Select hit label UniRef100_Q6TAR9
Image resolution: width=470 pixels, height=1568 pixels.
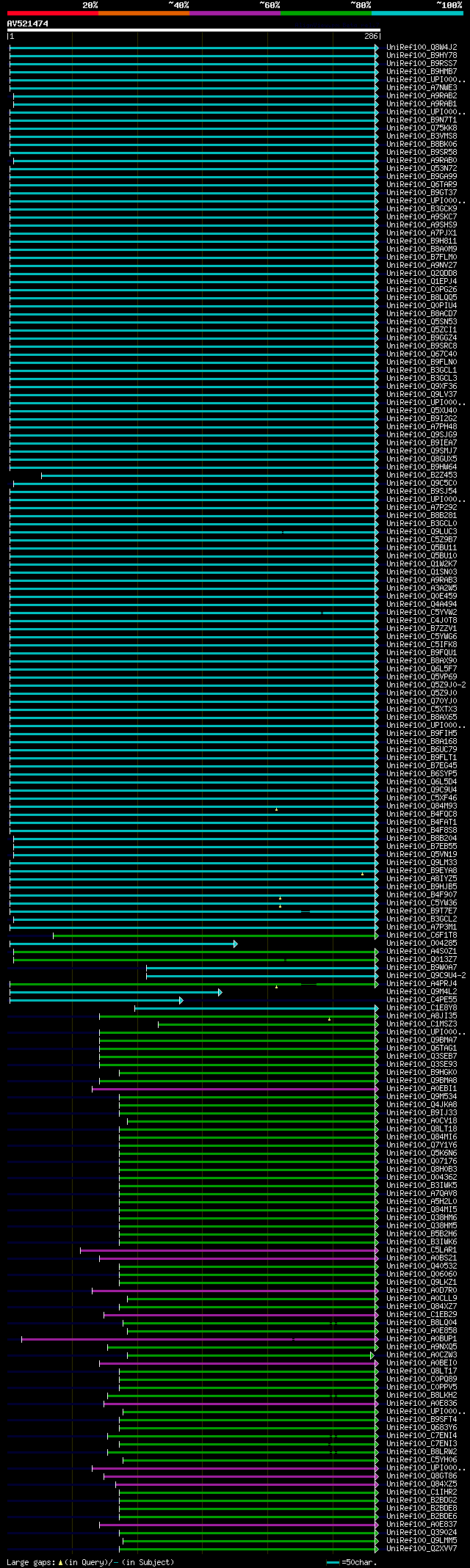tap(422, 184)
